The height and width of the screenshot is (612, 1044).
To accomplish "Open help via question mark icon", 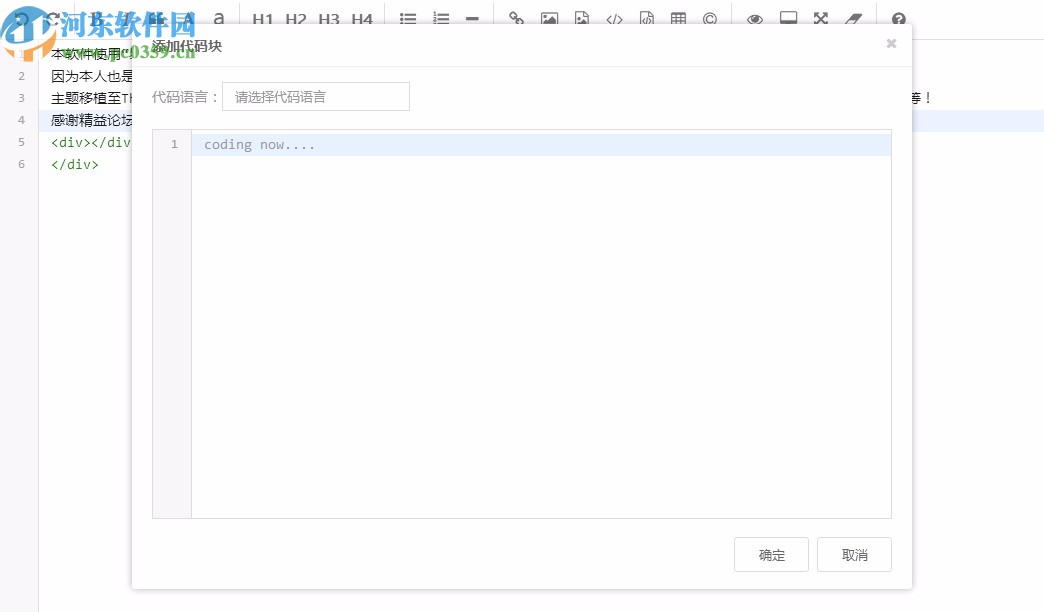I will pos(899,19).
